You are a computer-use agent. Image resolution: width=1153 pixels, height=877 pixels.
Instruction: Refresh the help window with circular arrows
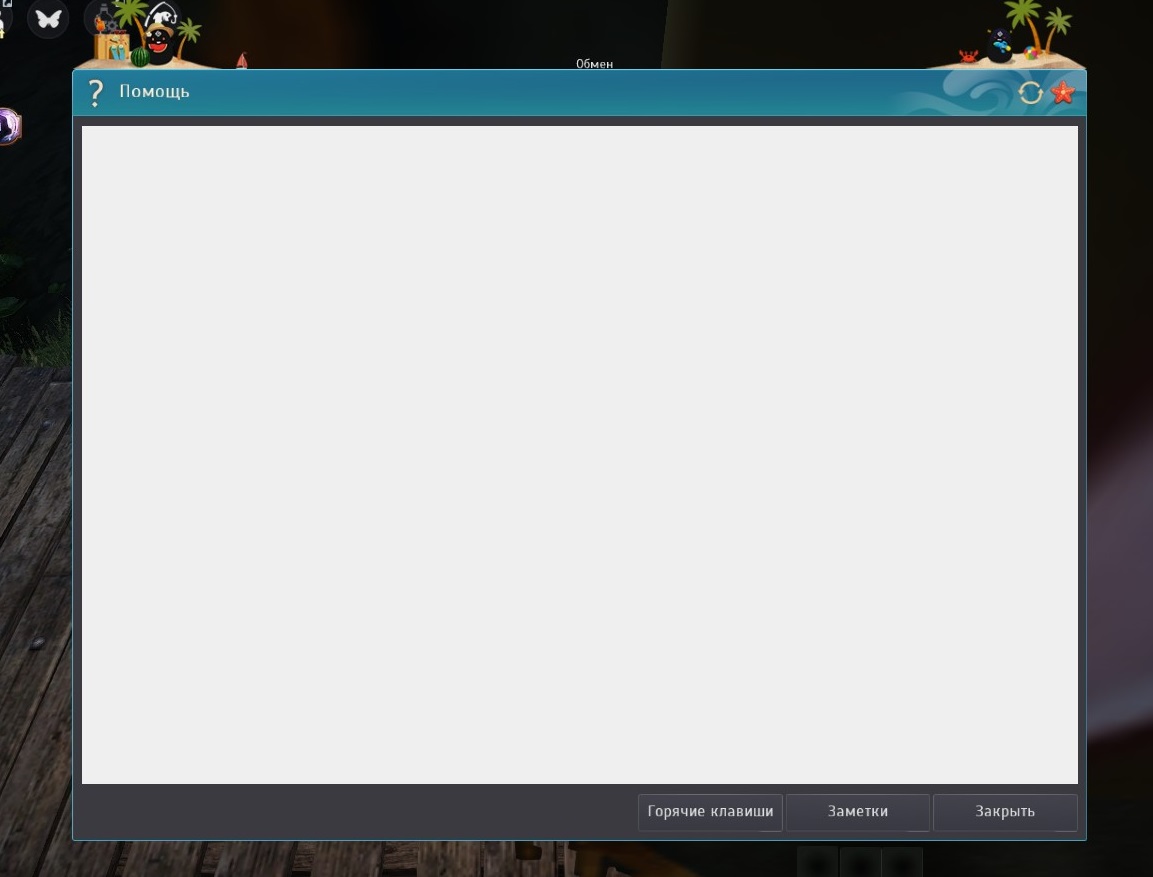click(x=1030, y=93)
